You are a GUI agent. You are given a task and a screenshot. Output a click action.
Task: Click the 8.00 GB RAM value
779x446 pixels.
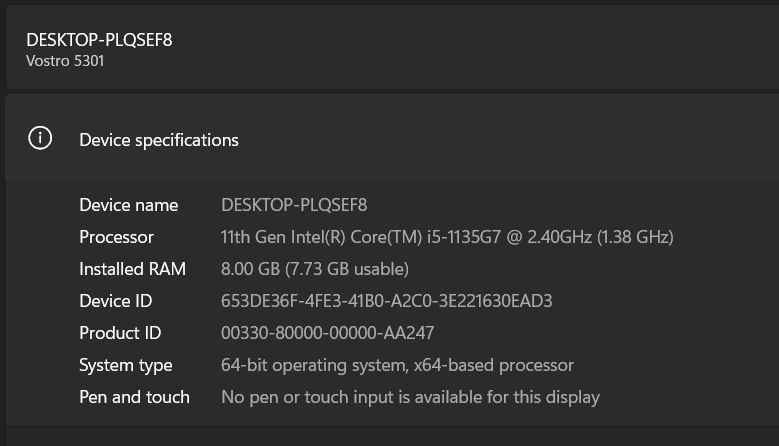coord(248,269)
